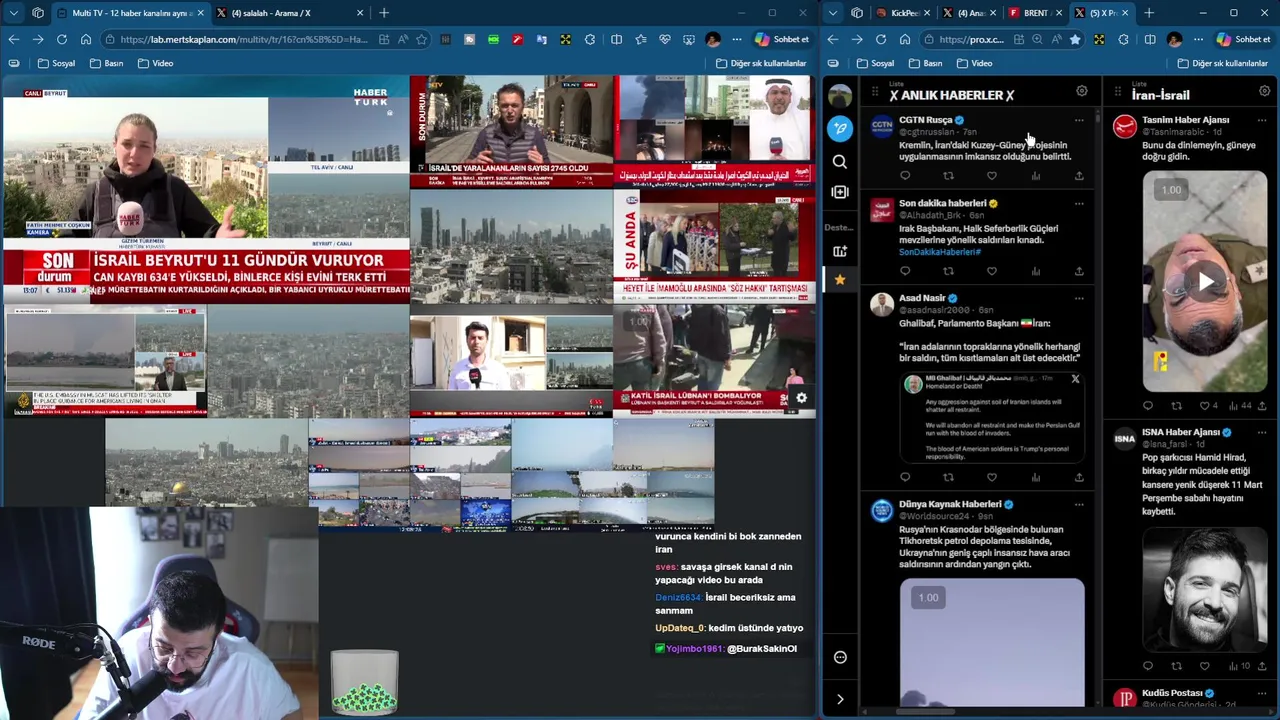Open the quoted MB Ghalibaf post
This screenshot has height=720, width=1280.
(x=991, y=417)
